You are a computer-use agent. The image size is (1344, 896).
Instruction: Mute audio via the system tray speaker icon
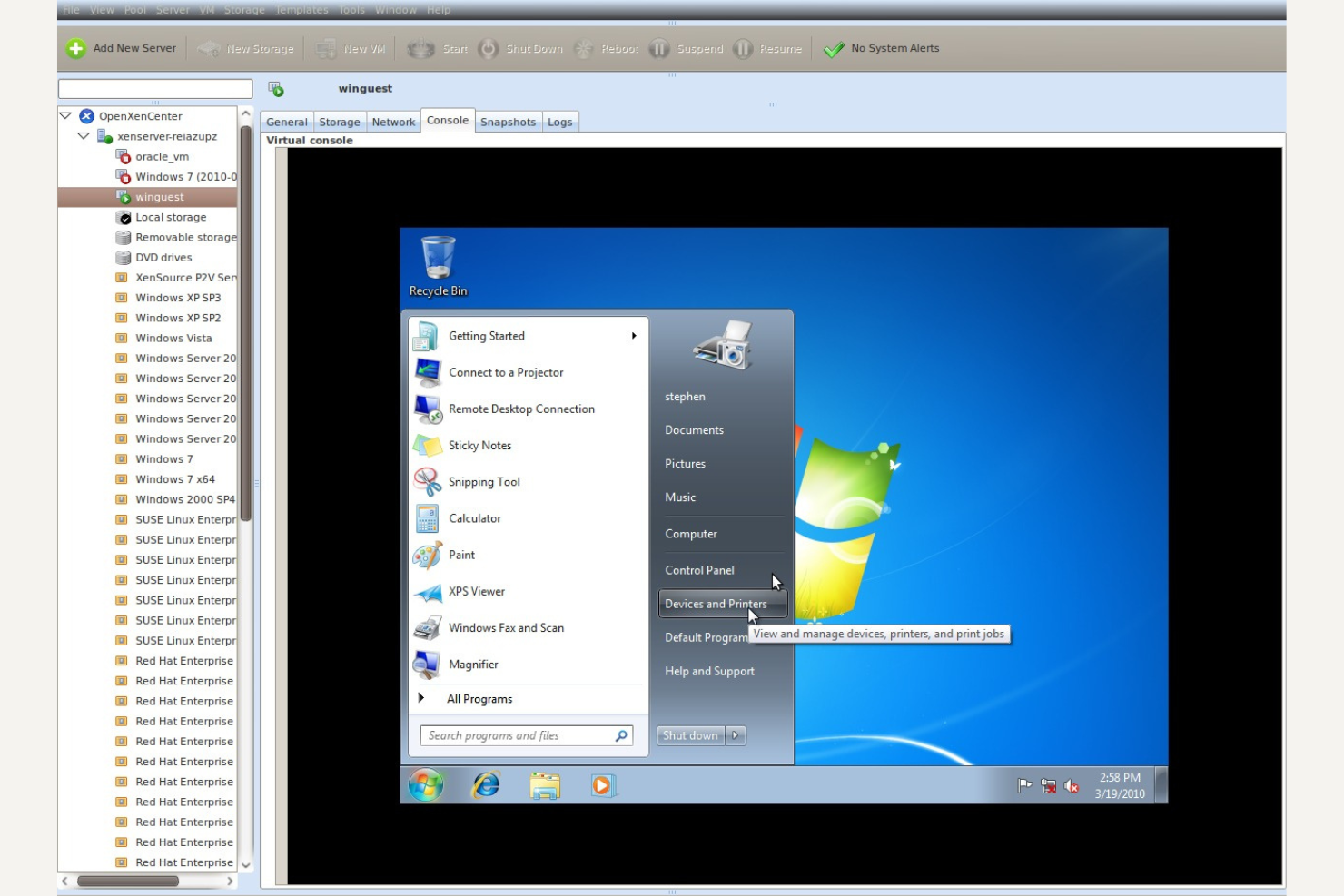coord(1069,784)
